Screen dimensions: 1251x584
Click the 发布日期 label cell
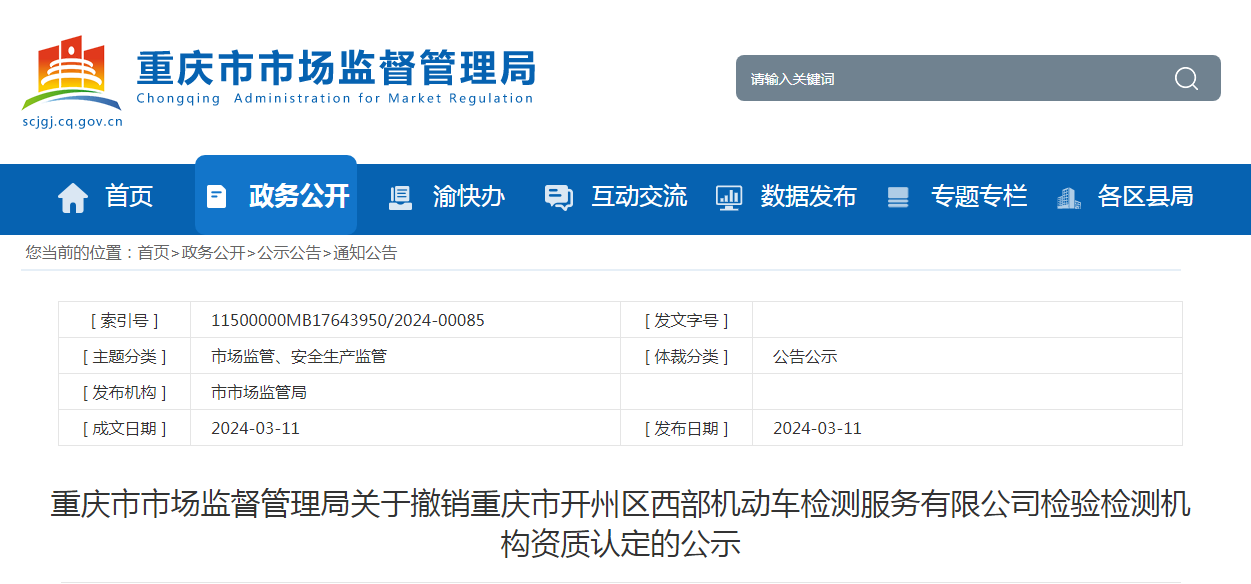click(686, 428)
